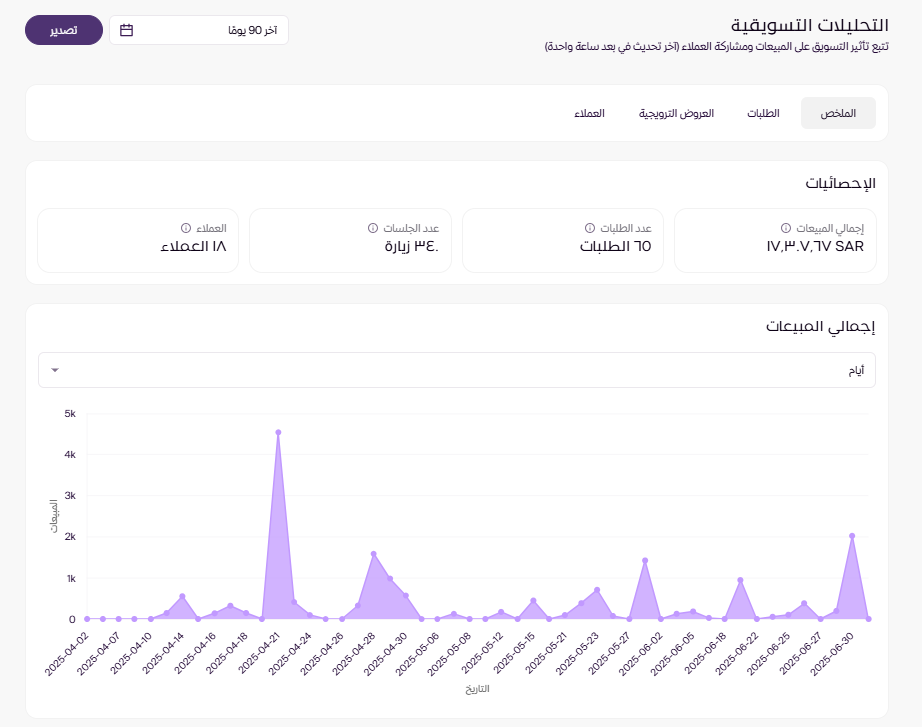Click the calendar icon in date range field
Screen dimensions: 922x727
click(127, 30)
